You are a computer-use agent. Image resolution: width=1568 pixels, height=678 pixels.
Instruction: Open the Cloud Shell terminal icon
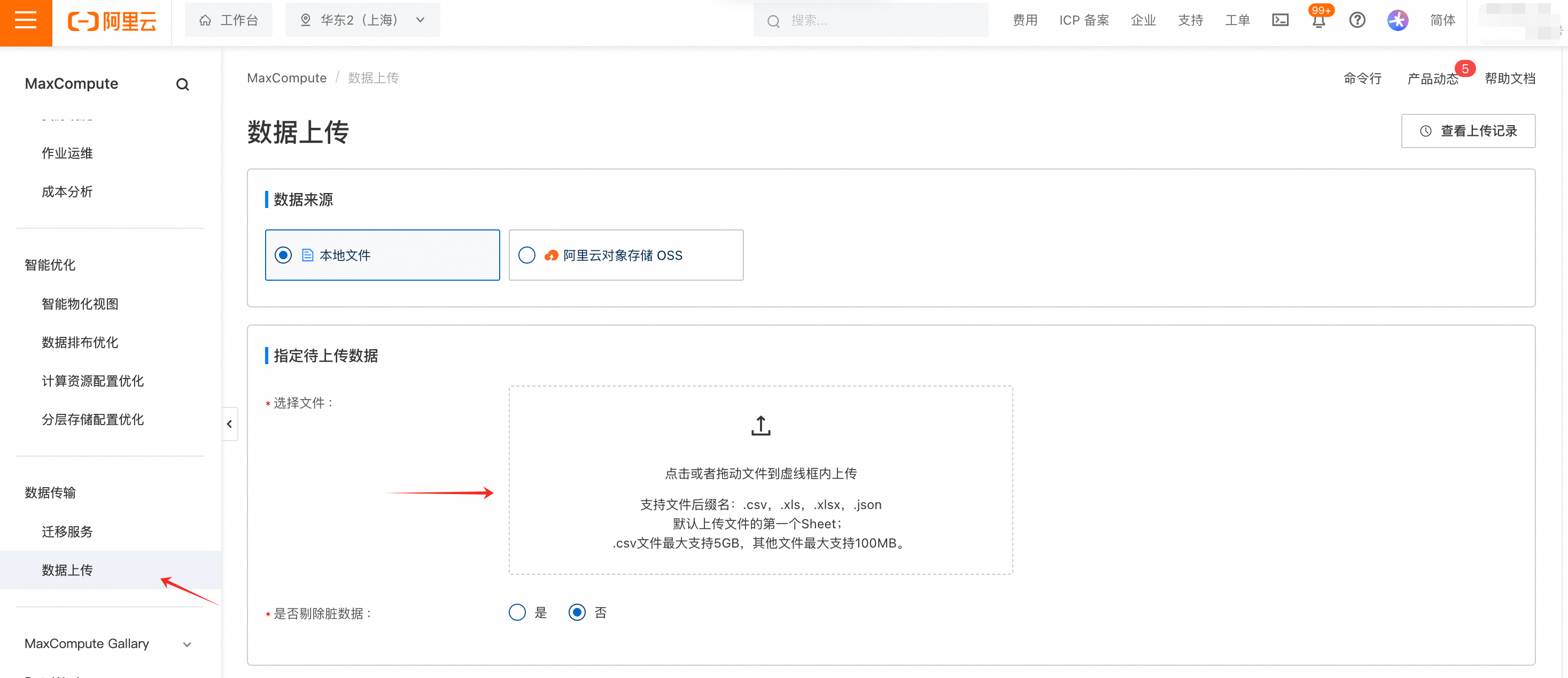[1280, 21]
